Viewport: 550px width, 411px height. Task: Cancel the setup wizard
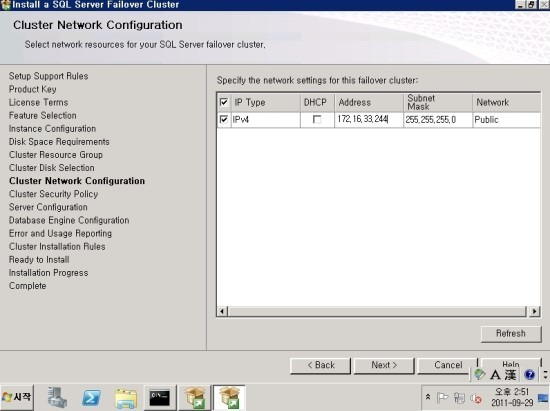(x=448, y=365)
